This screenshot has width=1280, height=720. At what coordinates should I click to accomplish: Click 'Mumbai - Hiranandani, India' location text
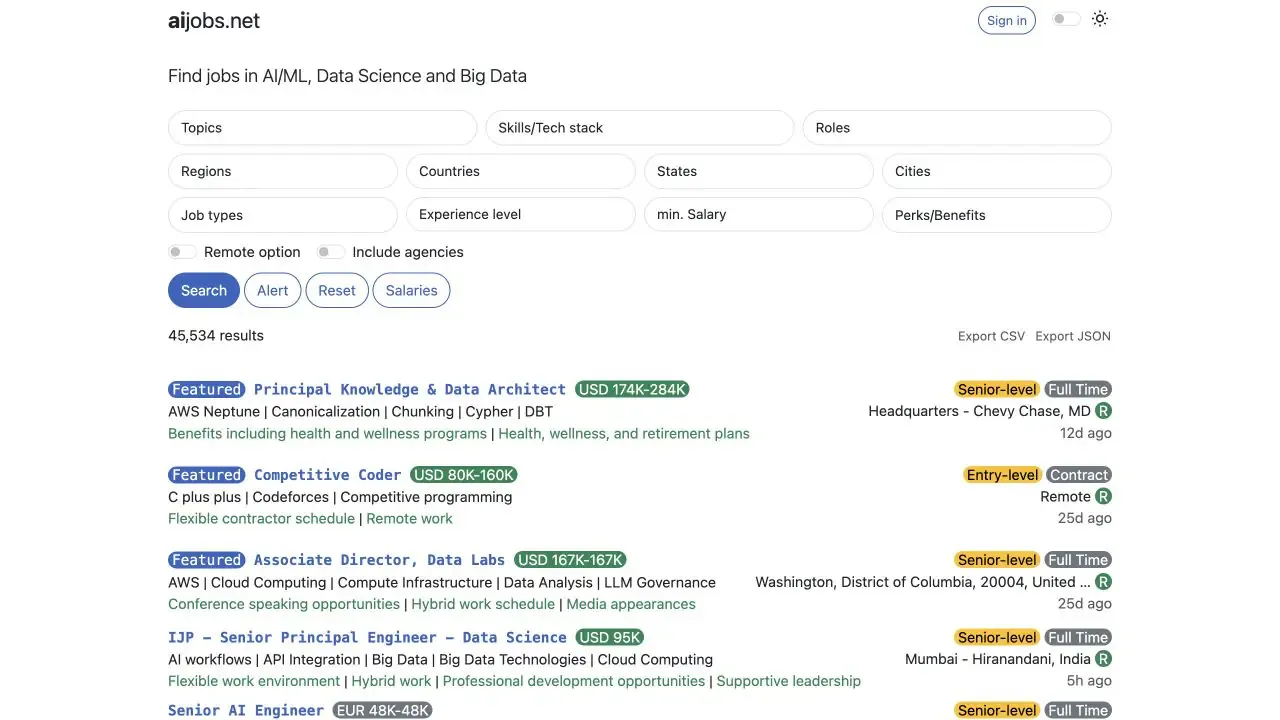point(998,659)
